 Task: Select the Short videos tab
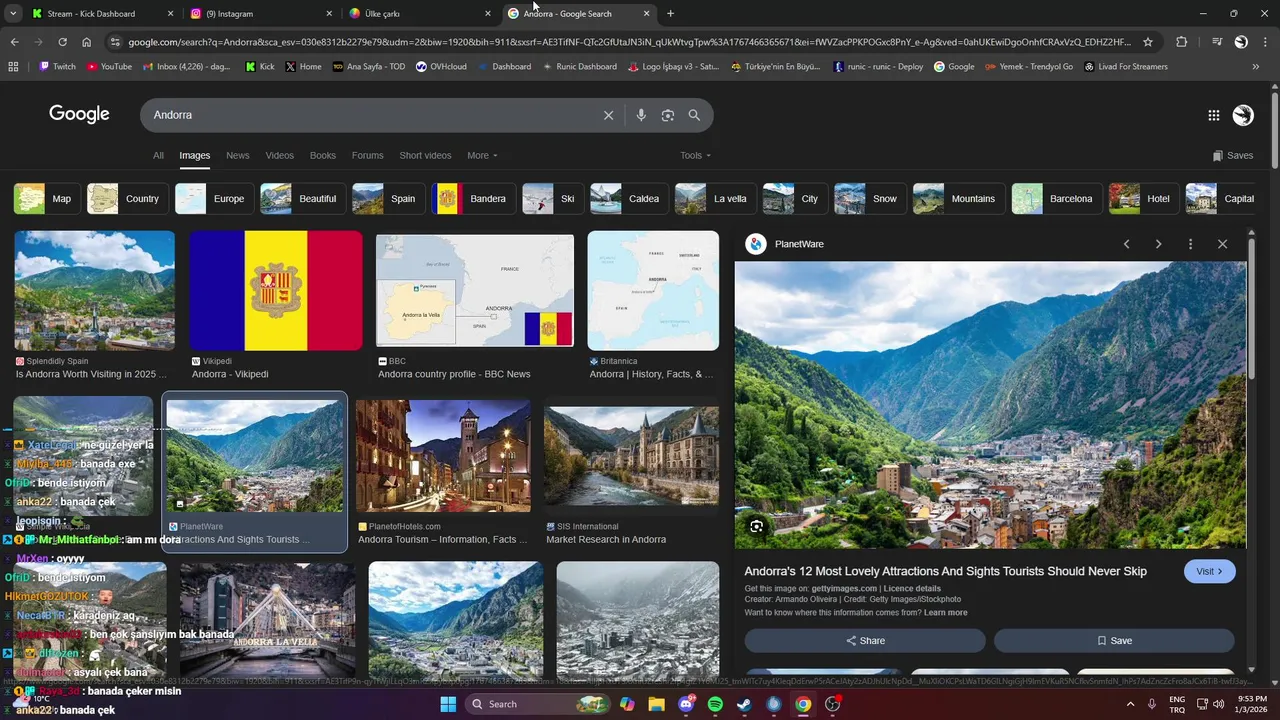click(425, 155)
